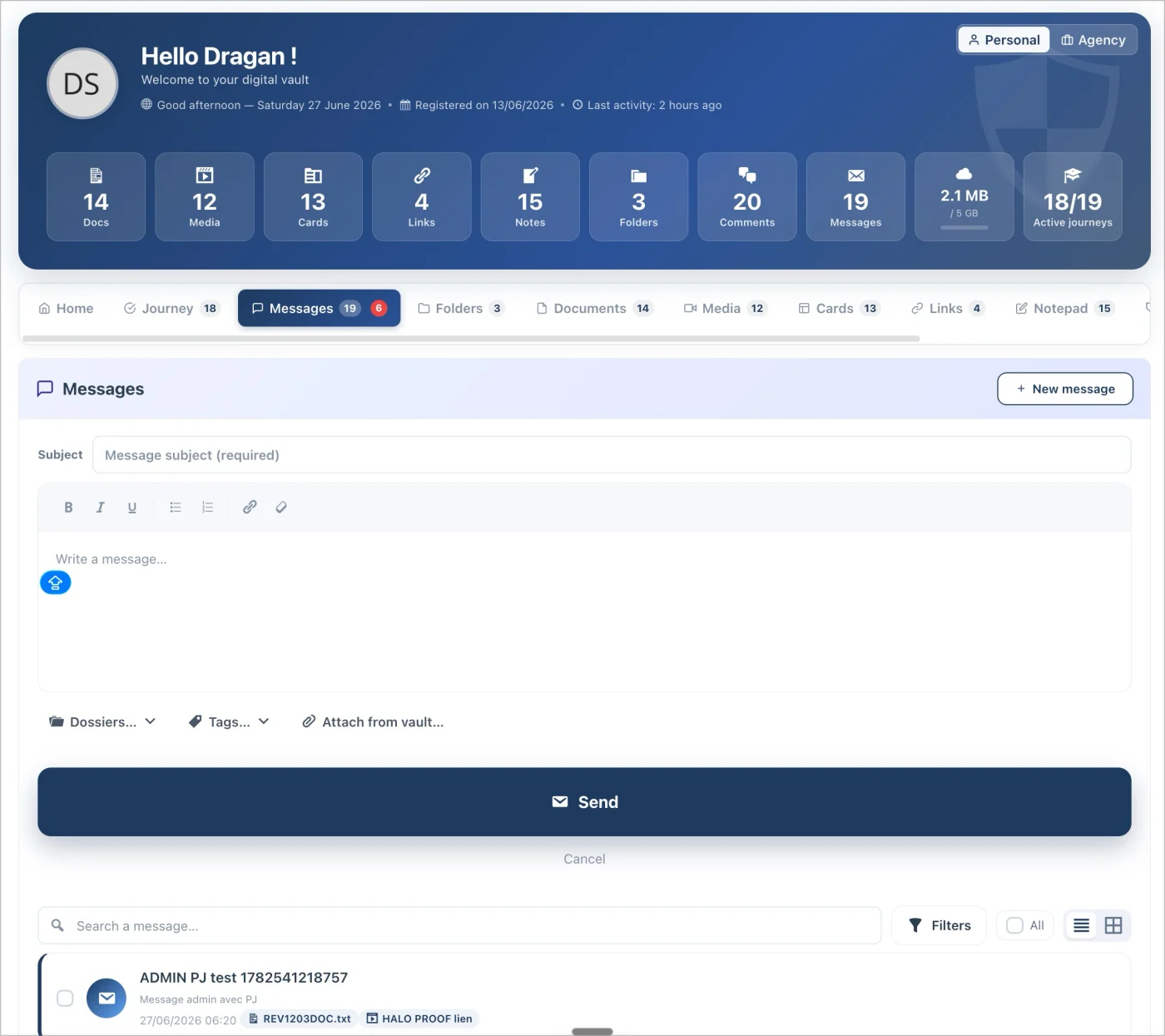Click the 2.1 MB storage usage card
This screenshot has height=1036, width=1165.
coord(964,197)
